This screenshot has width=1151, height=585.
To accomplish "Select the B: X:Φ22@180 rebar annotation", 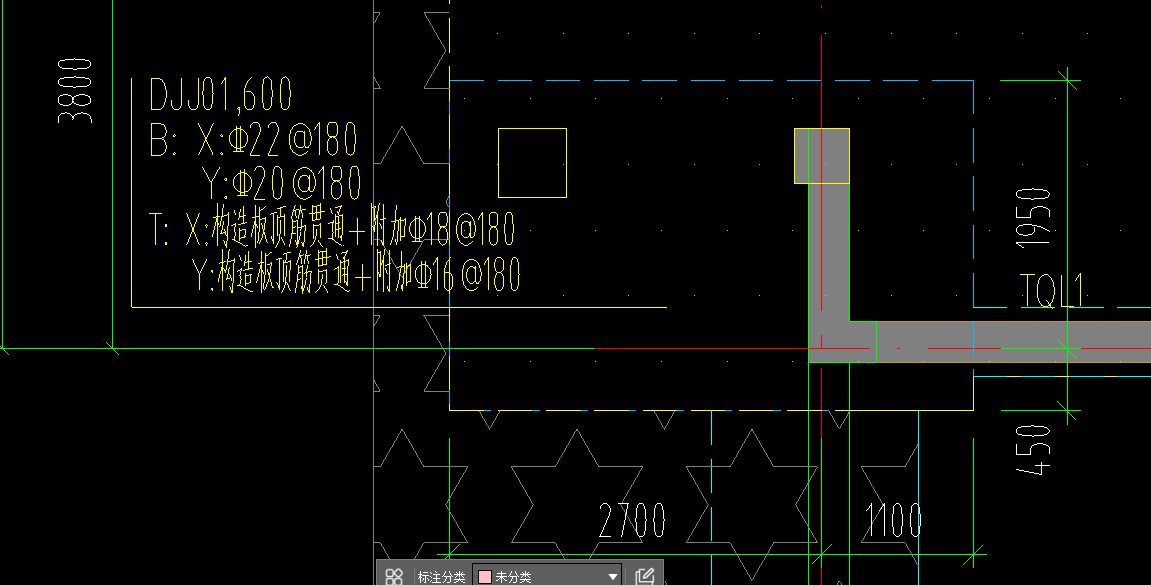I will [253, 139].
